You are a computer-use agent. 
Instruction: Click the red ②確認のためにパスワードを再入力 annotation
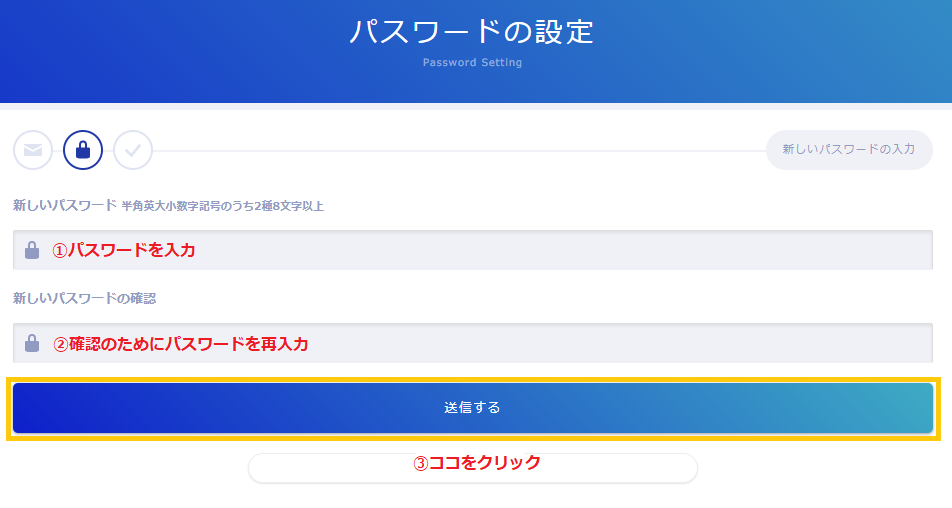[181, 344]
